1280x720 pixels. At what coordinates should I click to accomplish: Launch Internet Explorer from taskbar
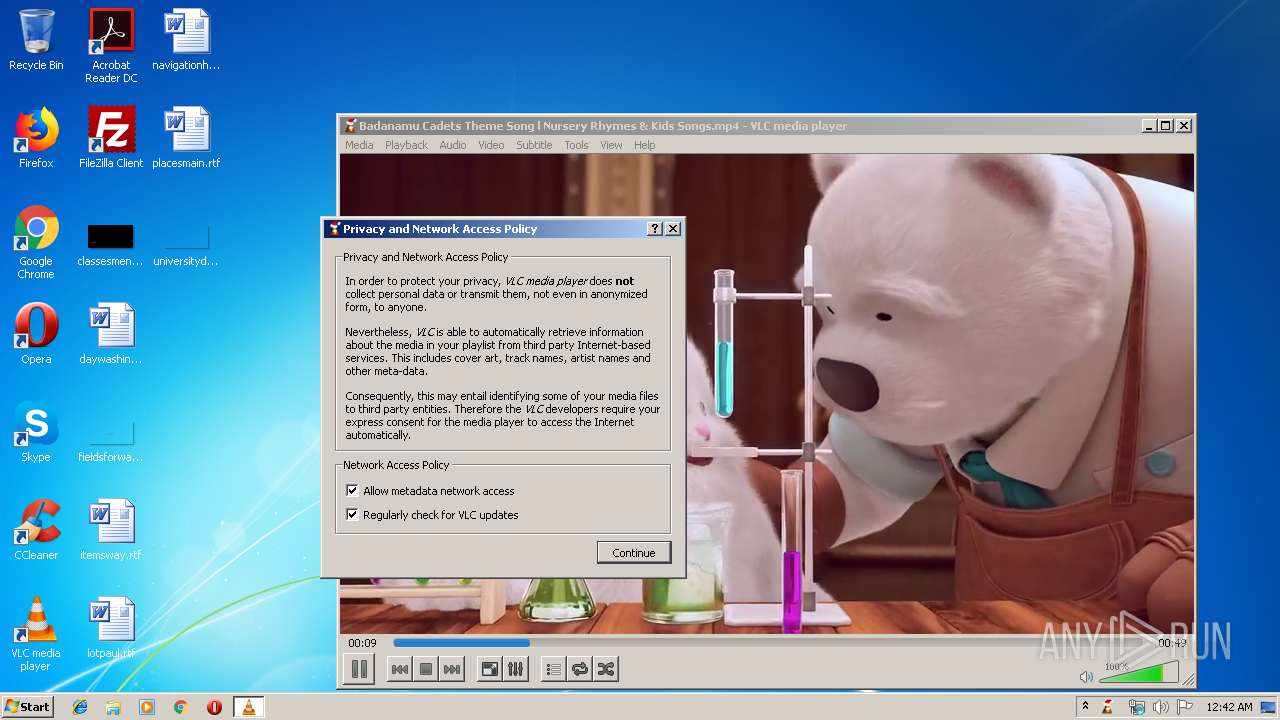click(80, 707)
